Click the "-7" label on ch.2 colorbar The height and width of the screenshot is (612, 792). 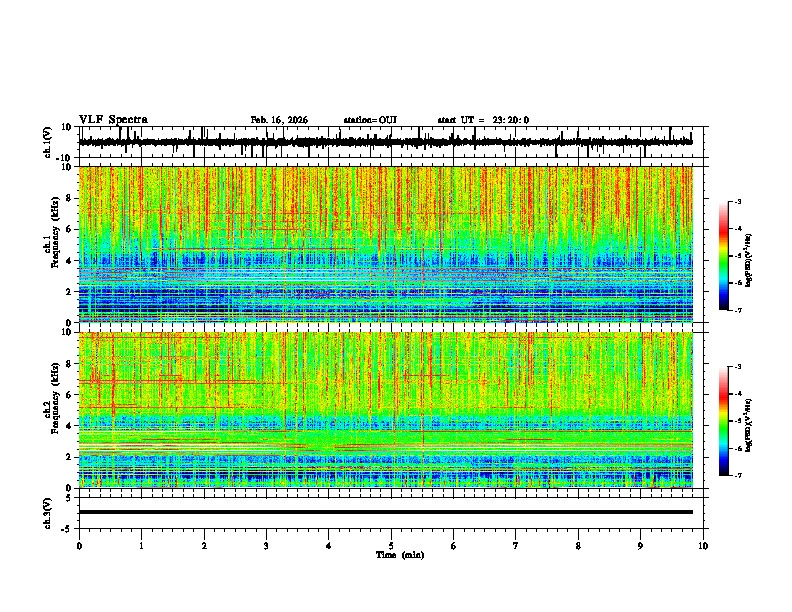click(737, 475)
